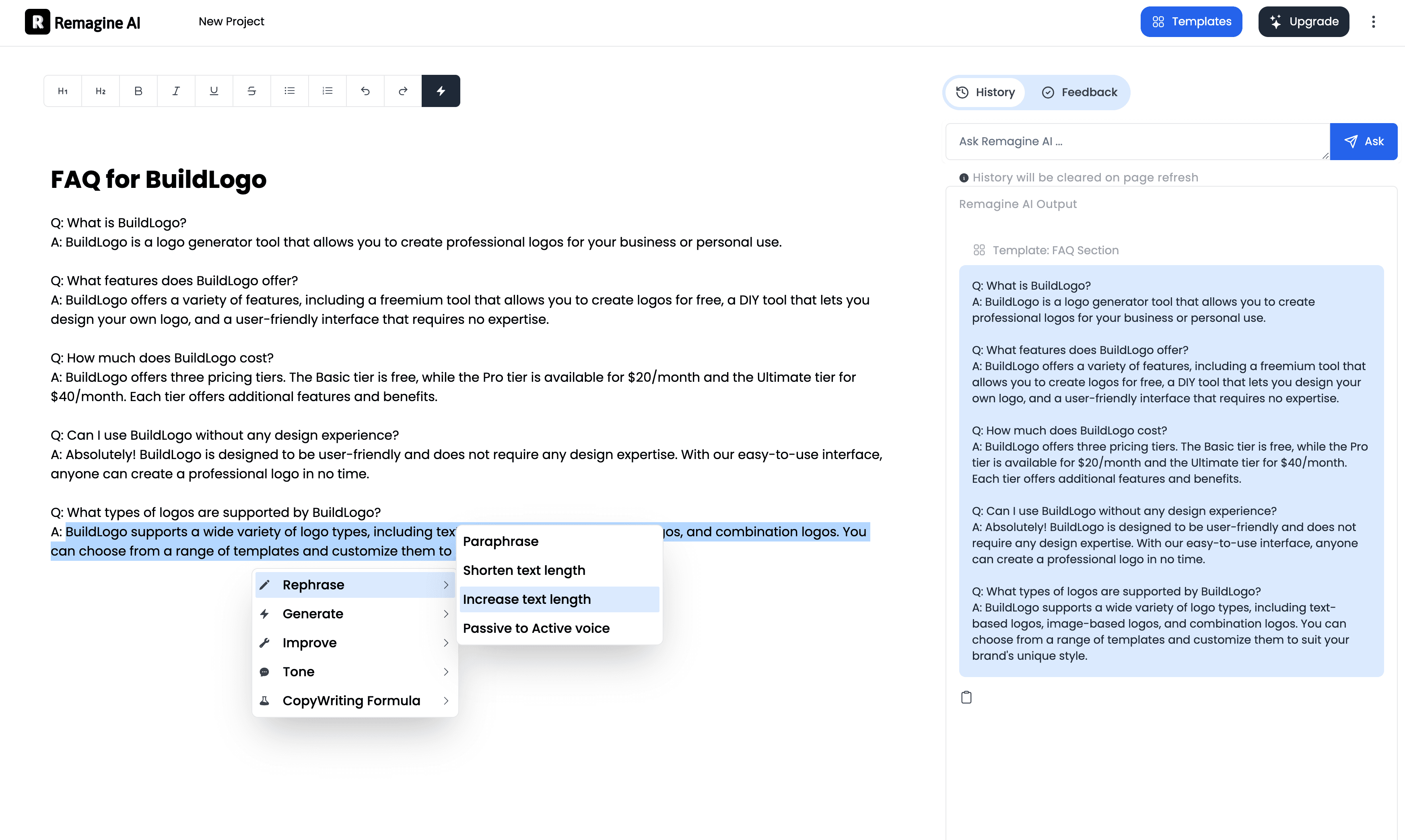Apply Heading 1 formatting

[63, 91]
